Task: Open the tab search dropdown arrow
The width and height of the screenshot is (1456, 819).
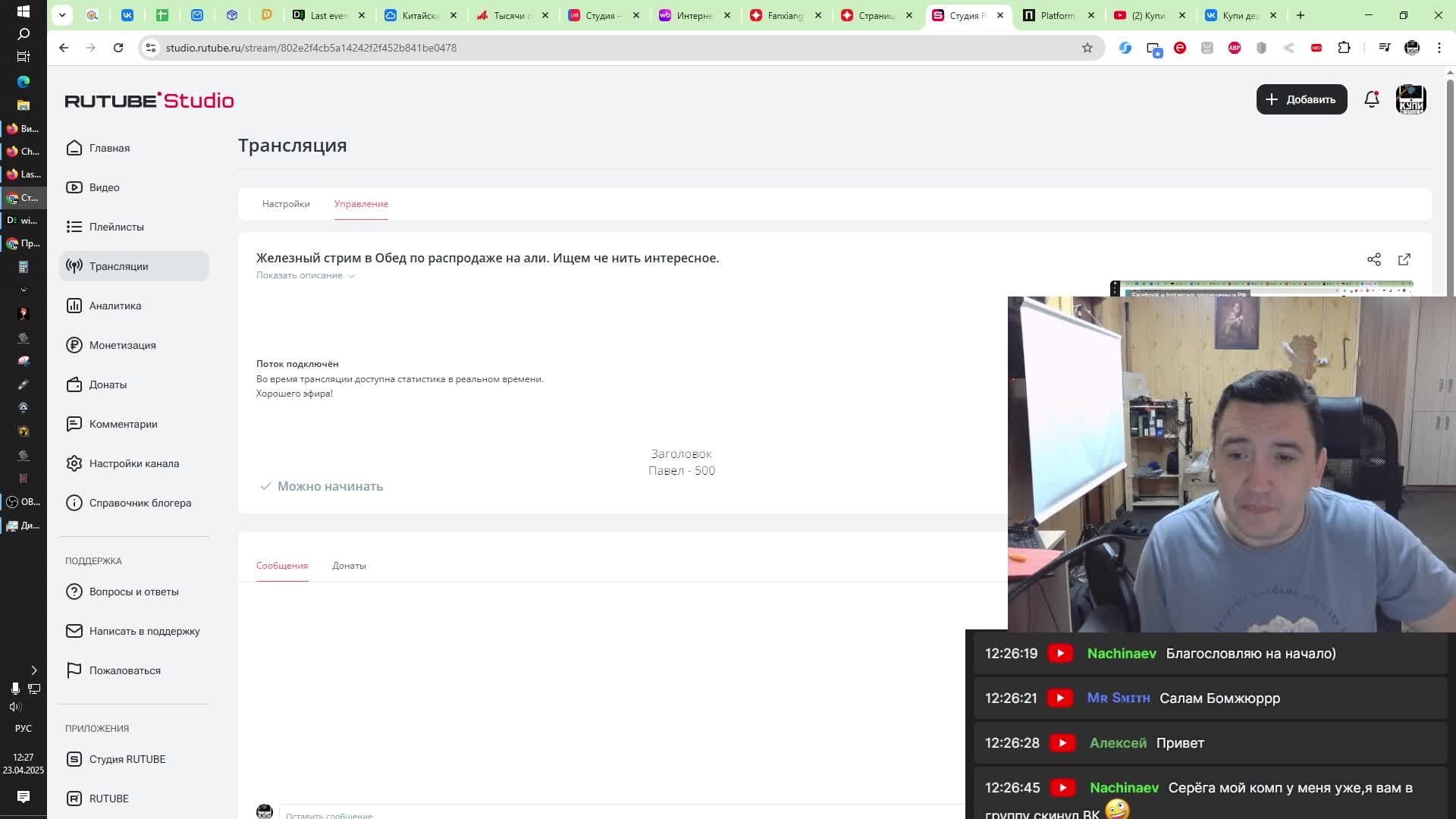Action: pyautogui.click(x=62, y=14)
